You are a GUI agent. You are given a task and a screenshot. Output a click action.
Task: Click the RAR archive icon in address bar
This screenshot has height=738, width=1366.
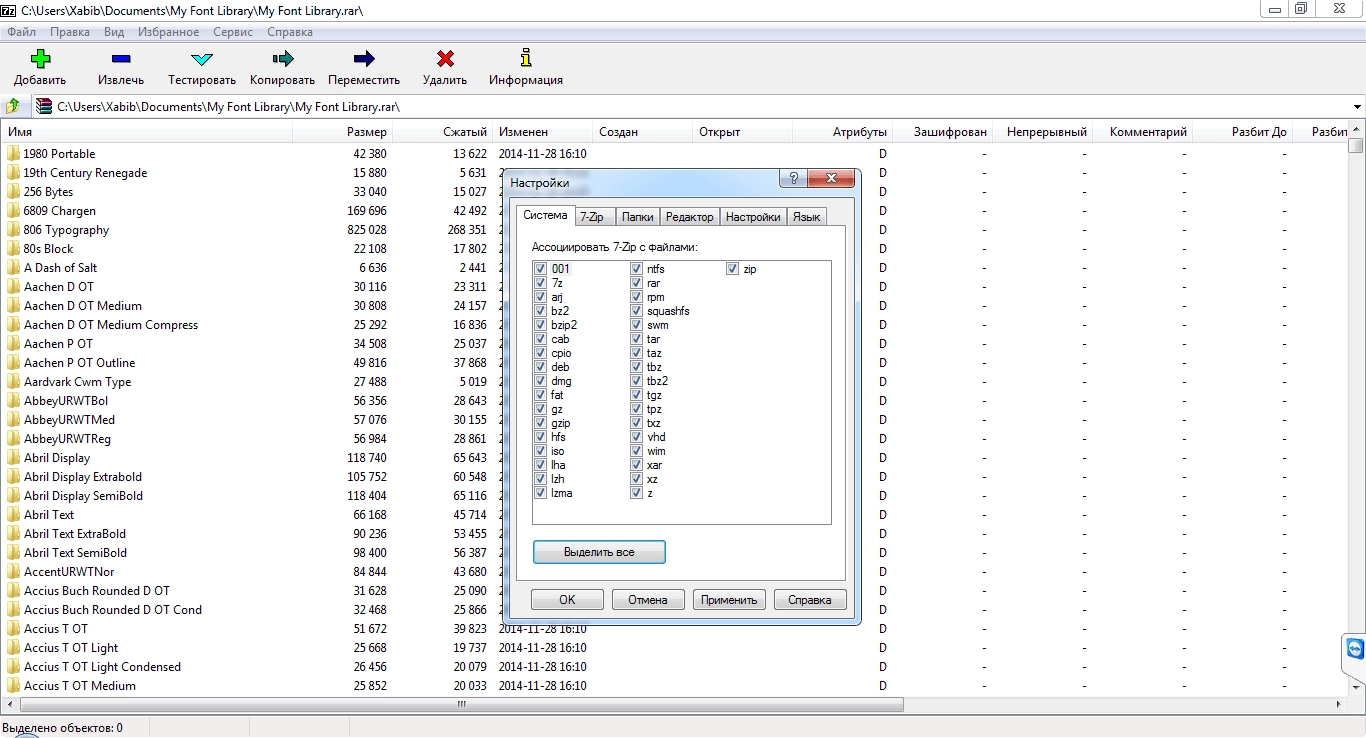click(44, 106)
